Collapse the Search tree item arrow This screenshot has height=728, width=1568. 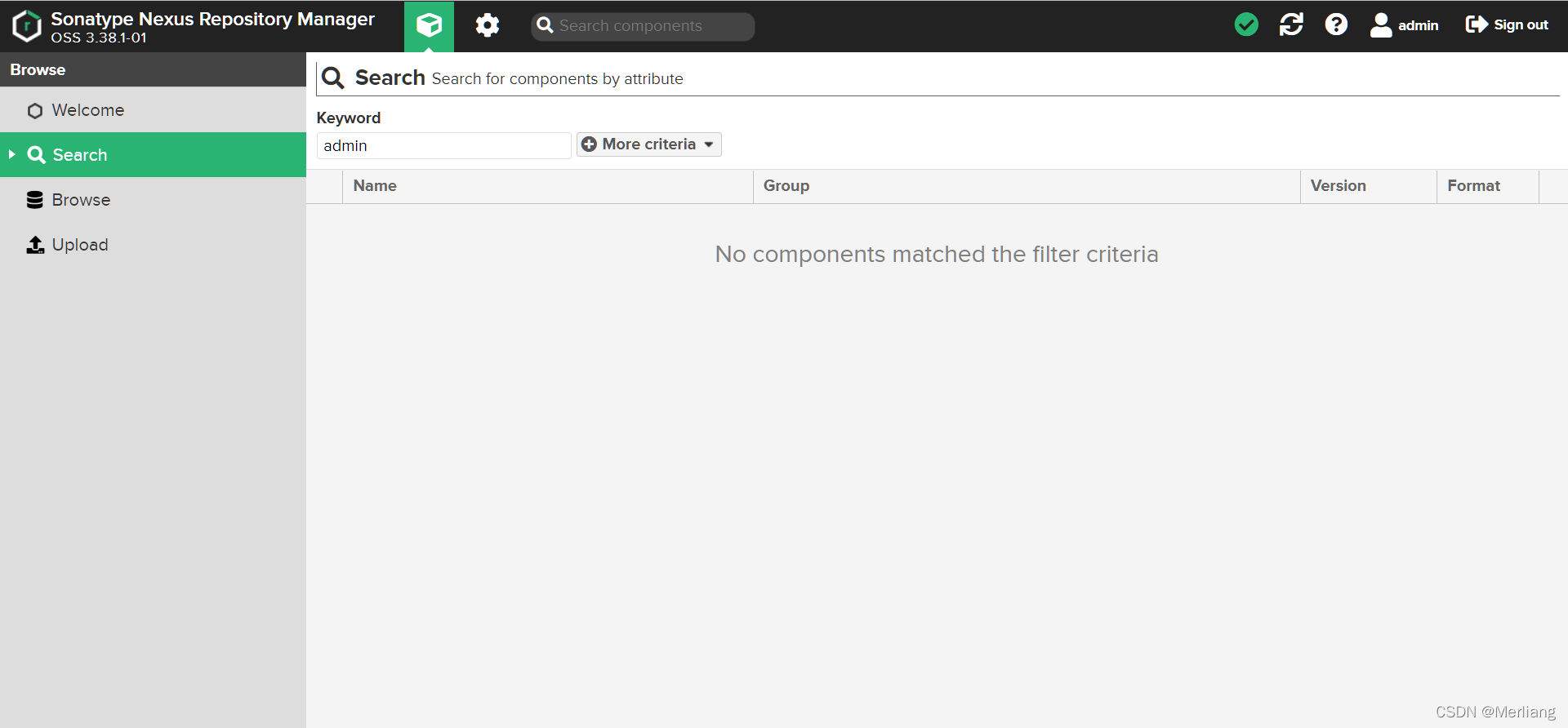click(x=12, y=154)
